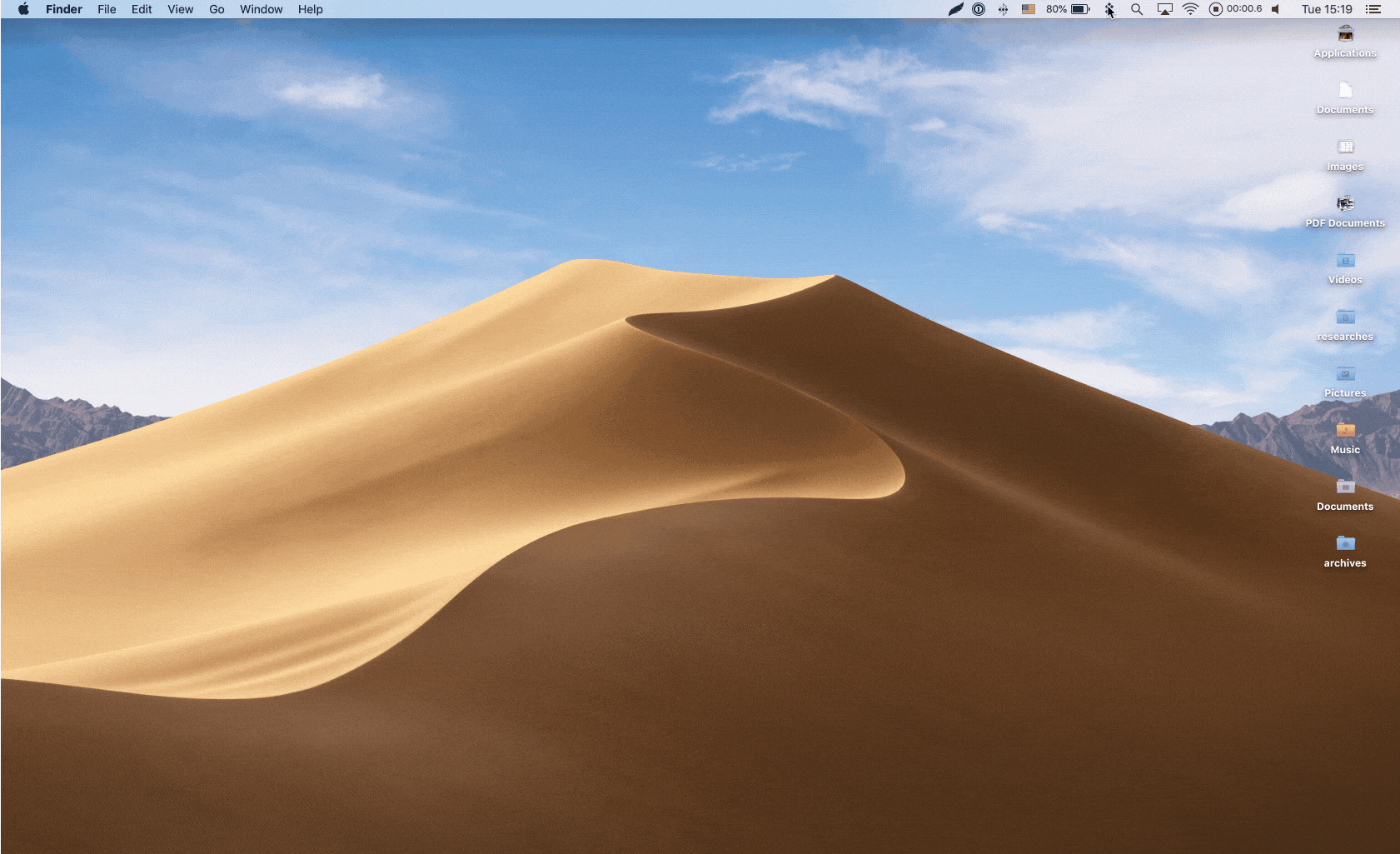Viewport: 1400px width, 854px height.
Task: Select the archives folder on desktop
Action: coord(1345,552)
